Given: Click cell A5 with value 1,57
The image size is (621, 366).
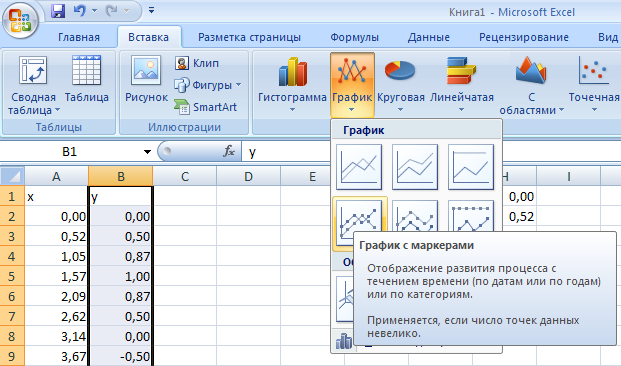Looking at the screenshot, I should pyautogui.click(x=56, y=276).
